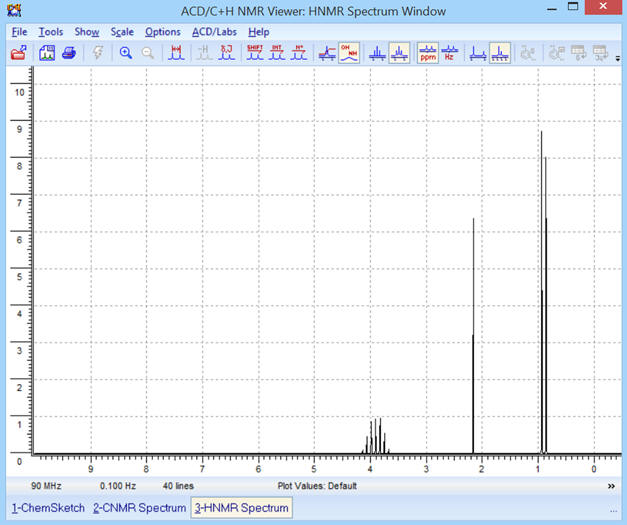Click the peak width measure icon
Screen dimensions: 627x525
click(176, 53)
